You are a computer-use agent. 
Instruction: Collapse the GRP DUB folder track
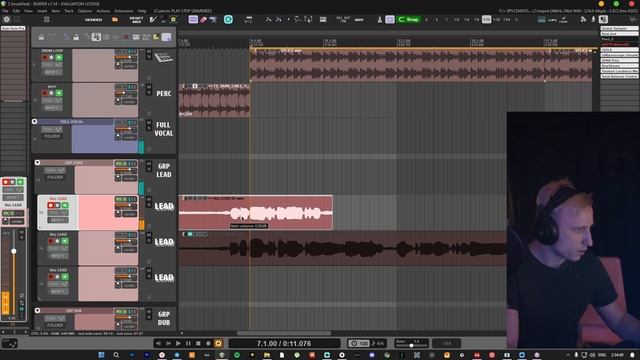[37, 311]
